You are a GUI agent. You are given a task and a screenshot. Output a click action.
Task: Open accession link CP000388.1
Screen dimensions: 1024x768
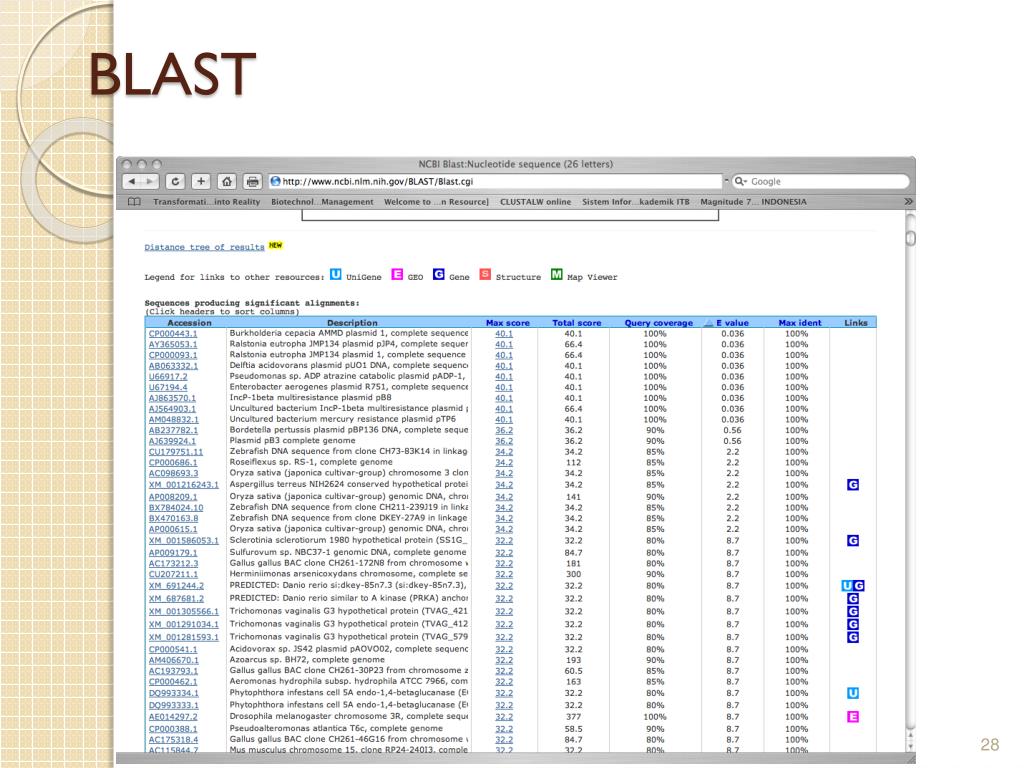[172, 729]
